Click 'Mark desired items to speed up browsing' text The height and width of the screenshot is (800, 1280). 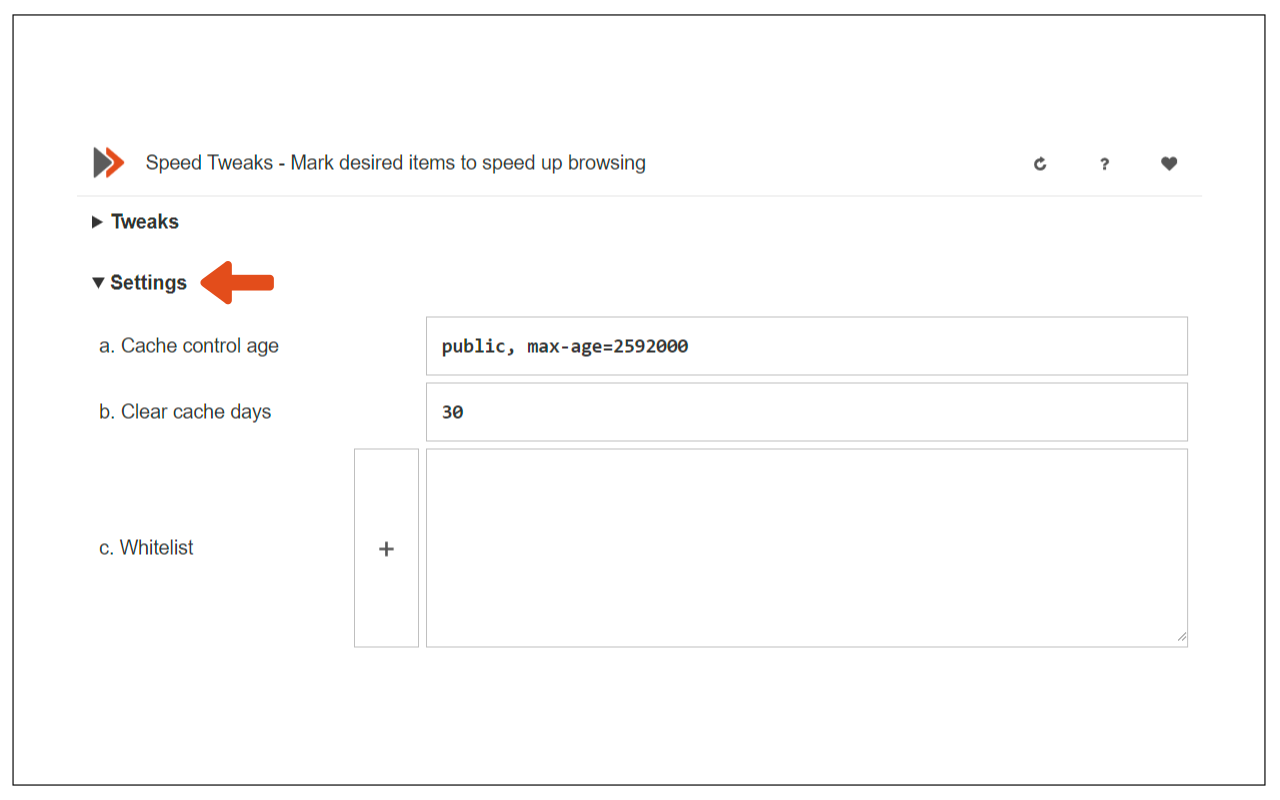[468, 163]
